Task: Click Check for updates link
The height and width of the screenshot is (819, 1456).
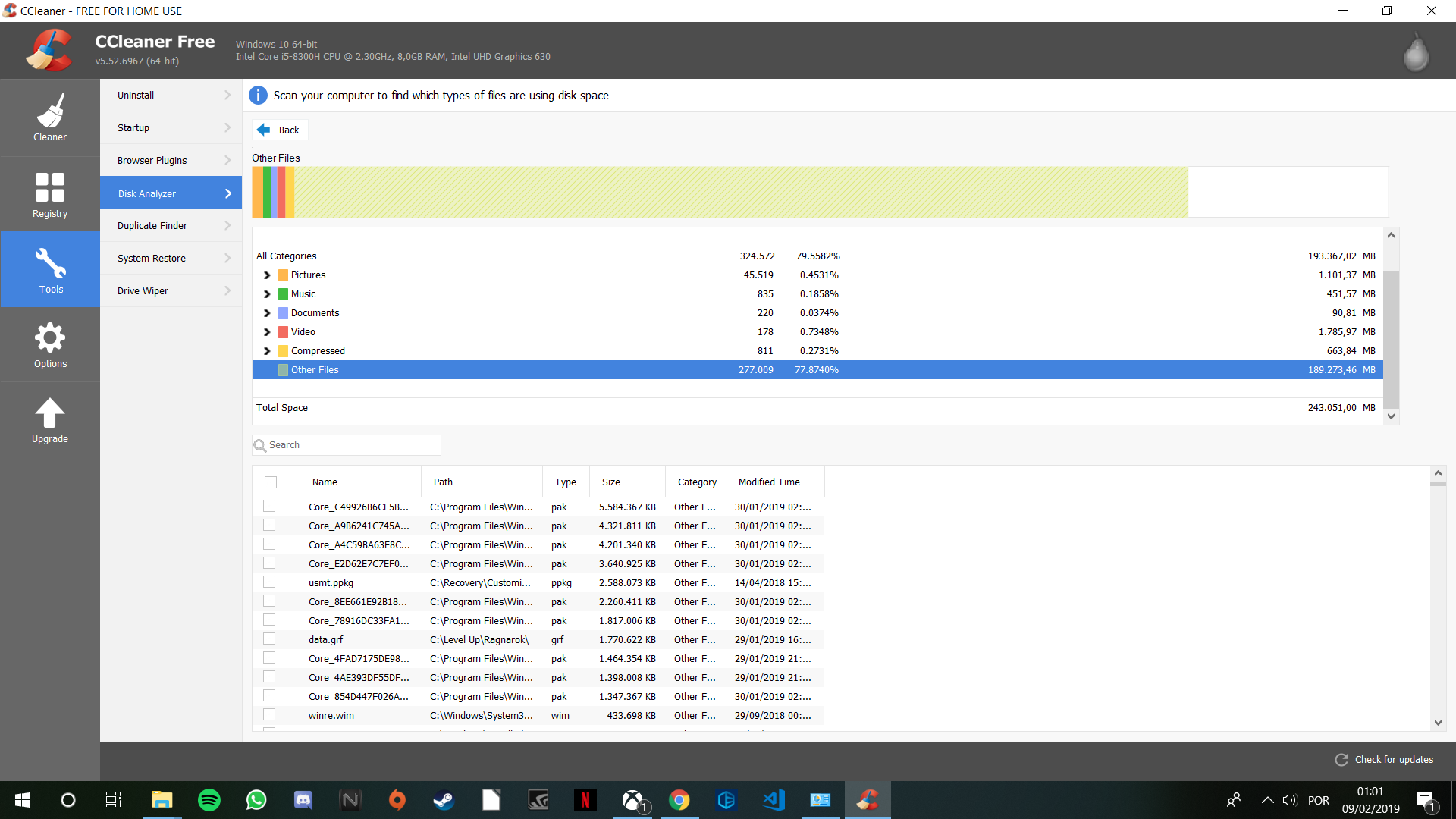Action: point(1394,760)
